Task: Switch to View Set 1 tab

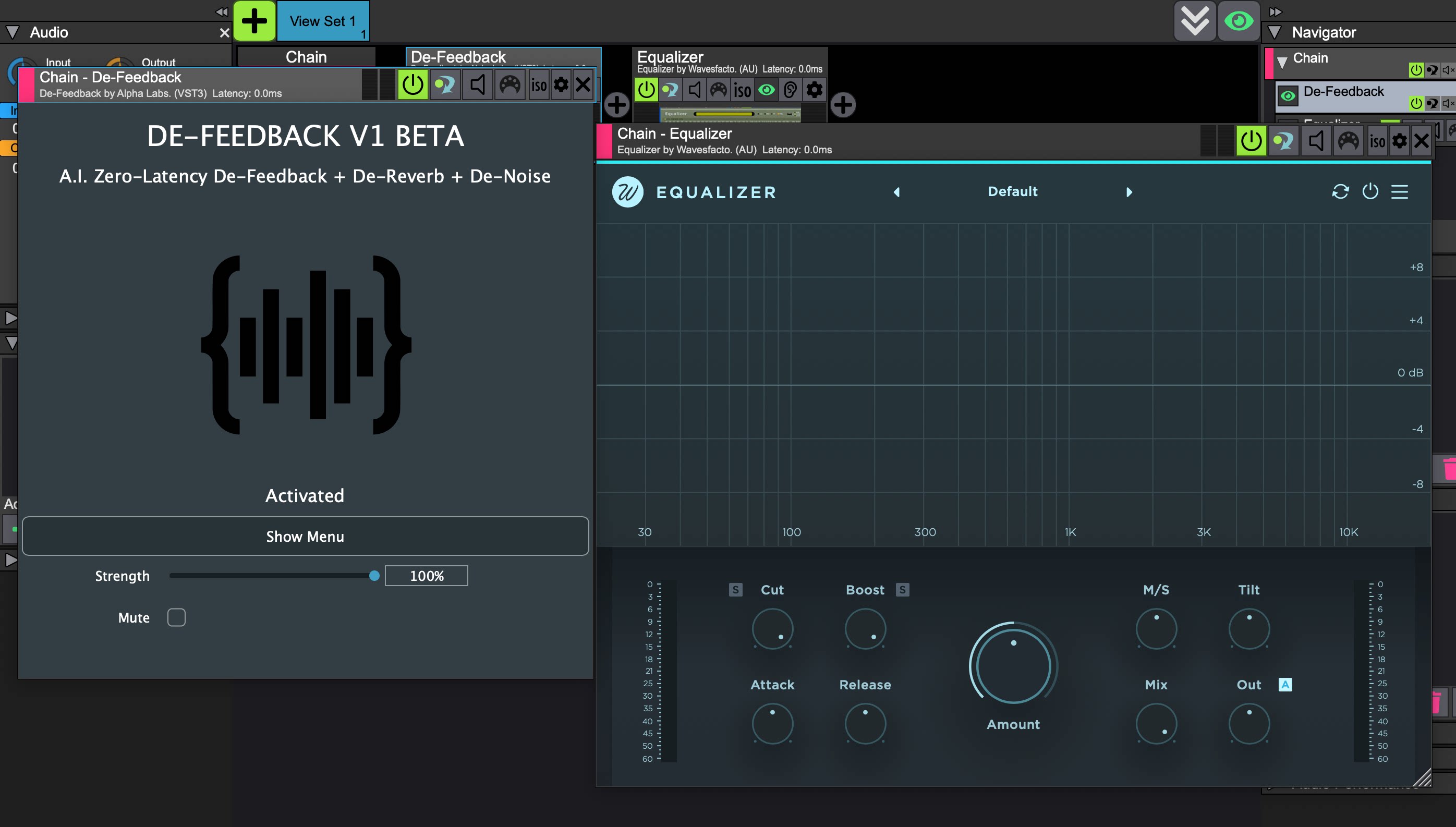Action: point(323,21)
